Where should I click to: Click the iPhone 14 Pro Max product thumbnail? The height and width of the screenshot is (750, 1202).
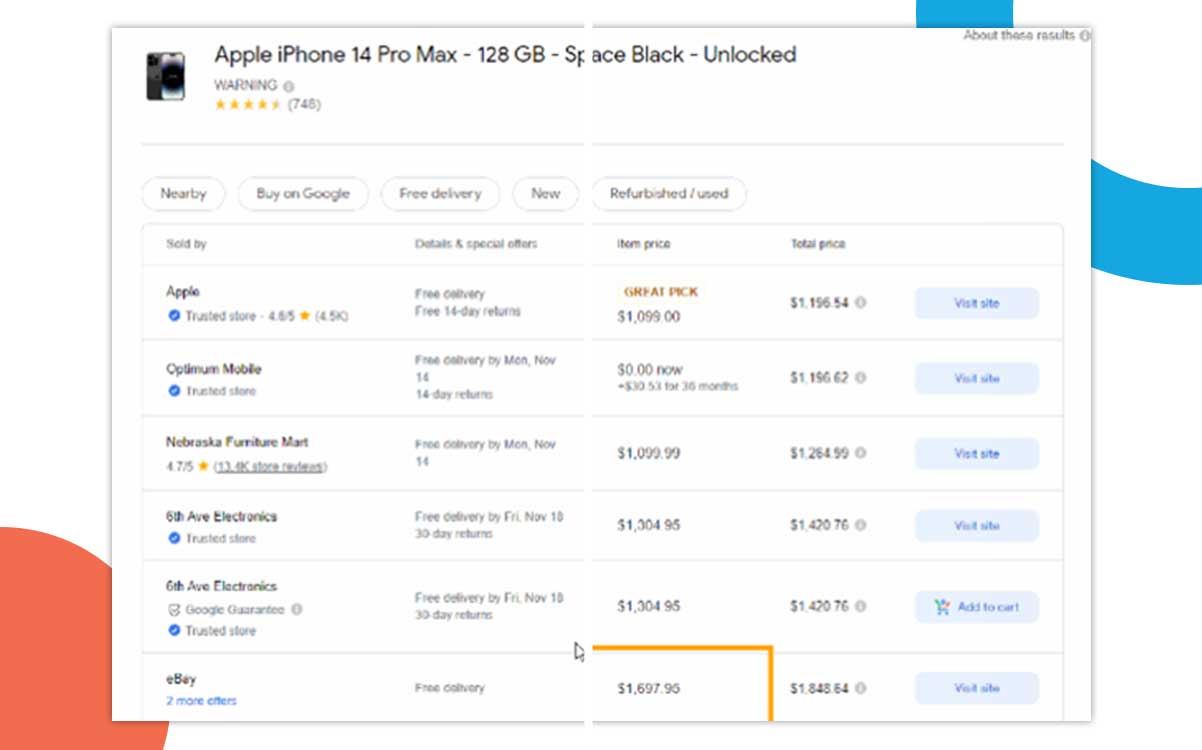tap(165, 77)
